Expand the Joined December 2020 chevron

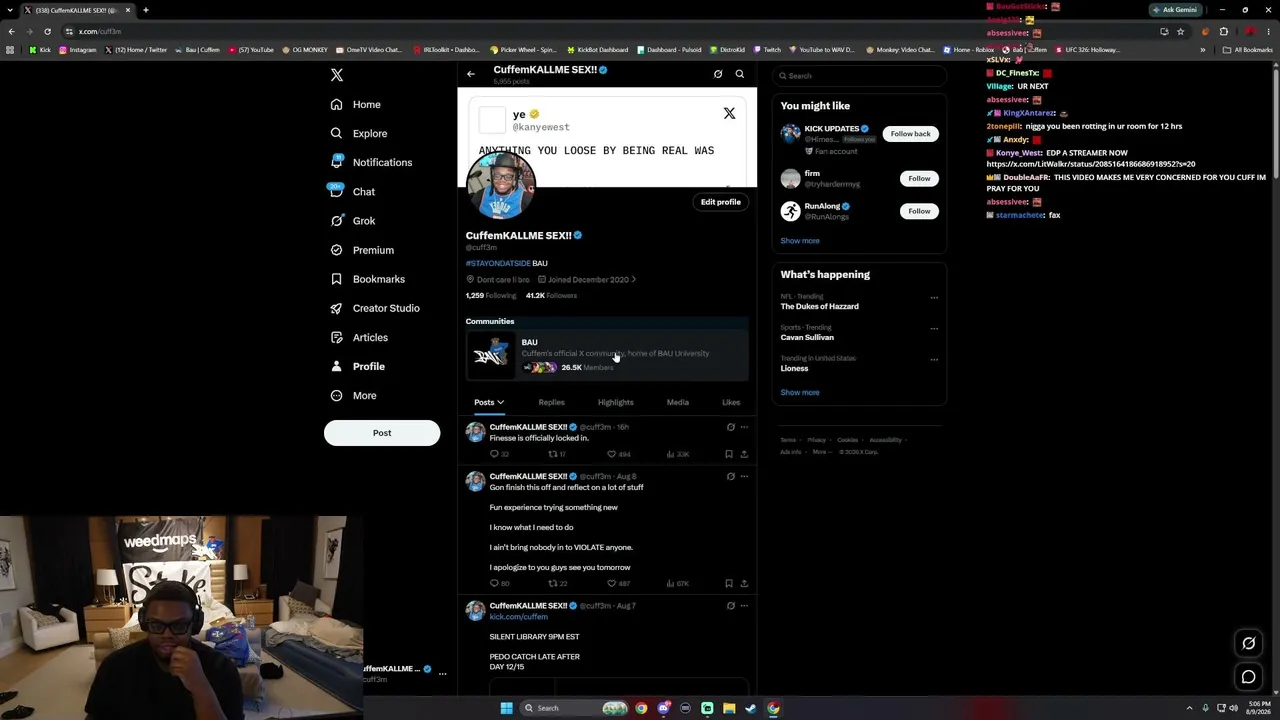633,279
